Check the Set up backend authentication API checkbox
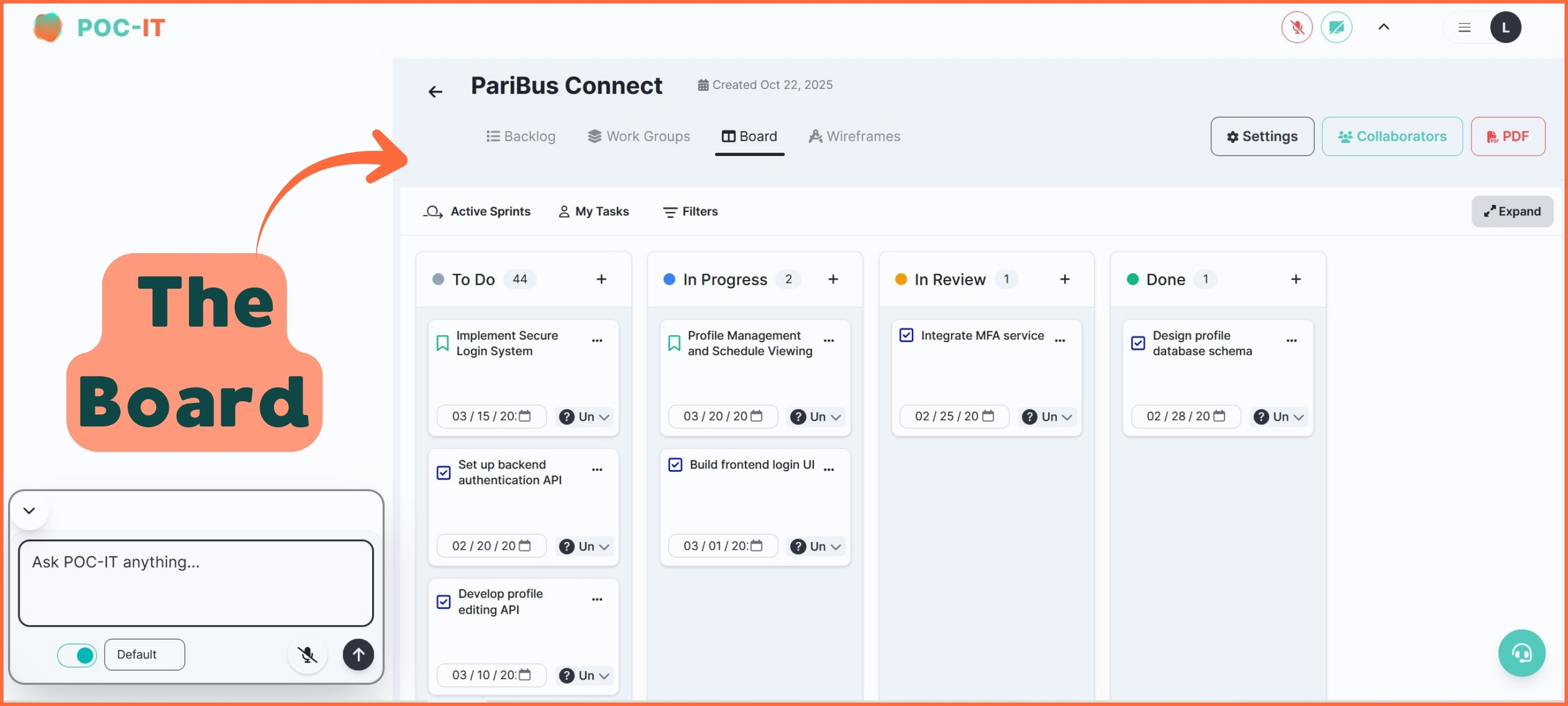 (x=444, y=472)
